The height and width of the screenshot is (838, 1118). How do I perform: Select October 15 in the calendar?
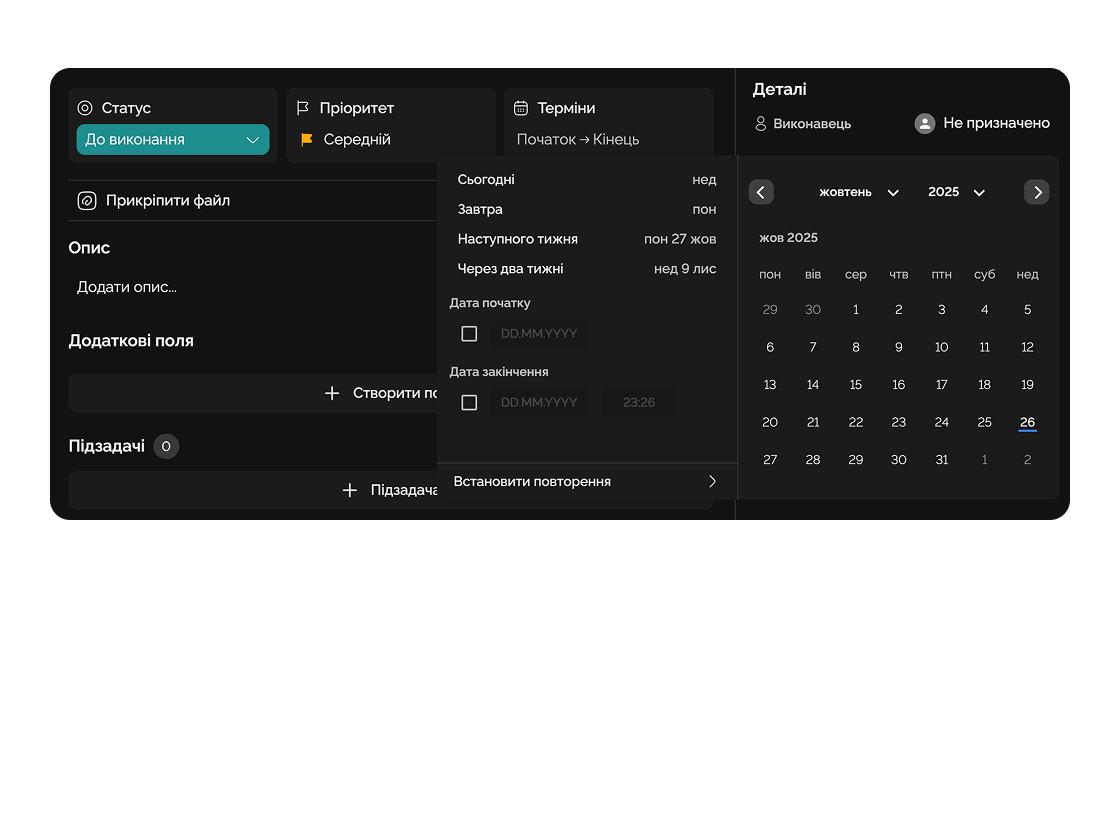tap(856, 385)
